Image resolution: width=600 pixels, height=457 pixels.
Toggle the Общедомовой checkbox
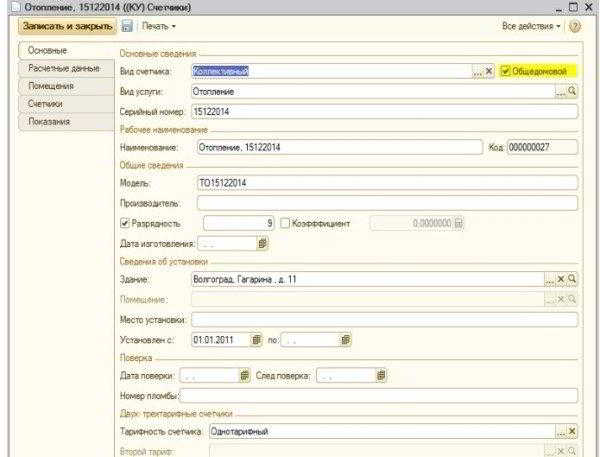(x=505, y=71)
